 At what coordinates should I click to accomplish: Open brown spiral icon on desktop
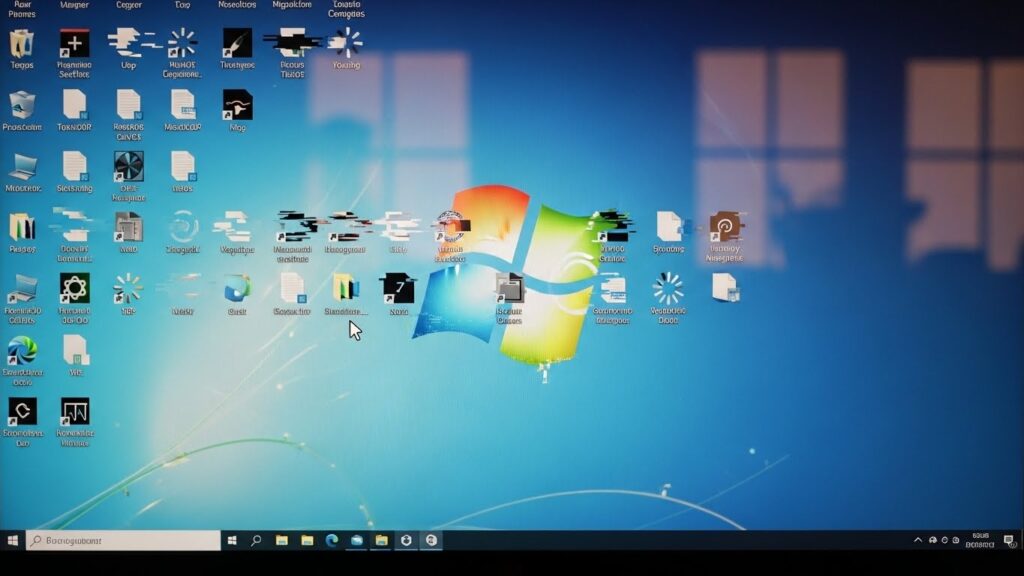[x=724, y=227]
